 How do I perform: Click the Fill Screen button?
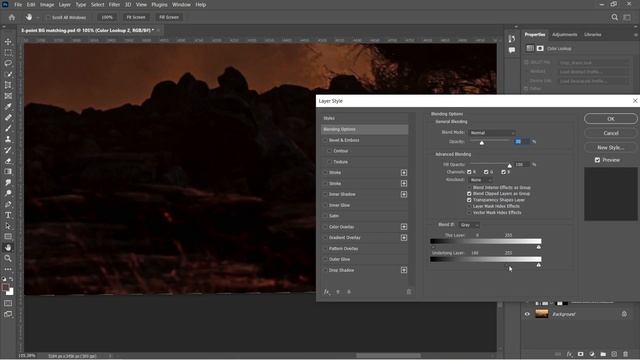(169, 17)
